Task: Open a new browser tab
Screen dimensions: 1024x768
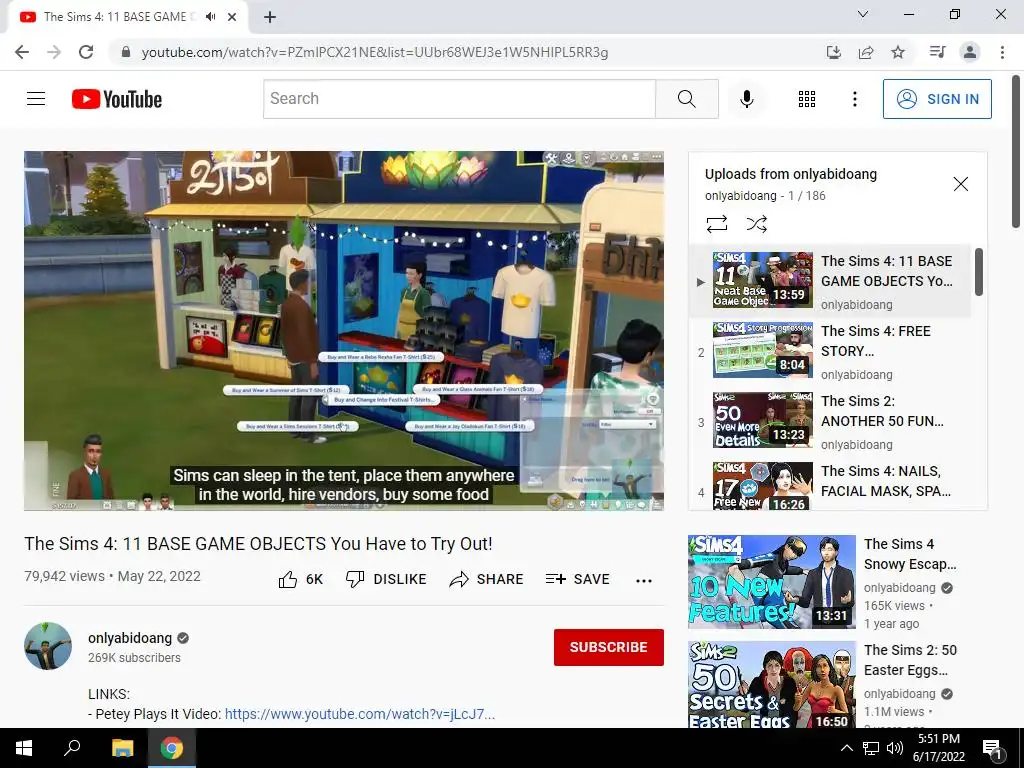Action: (270, 17)
